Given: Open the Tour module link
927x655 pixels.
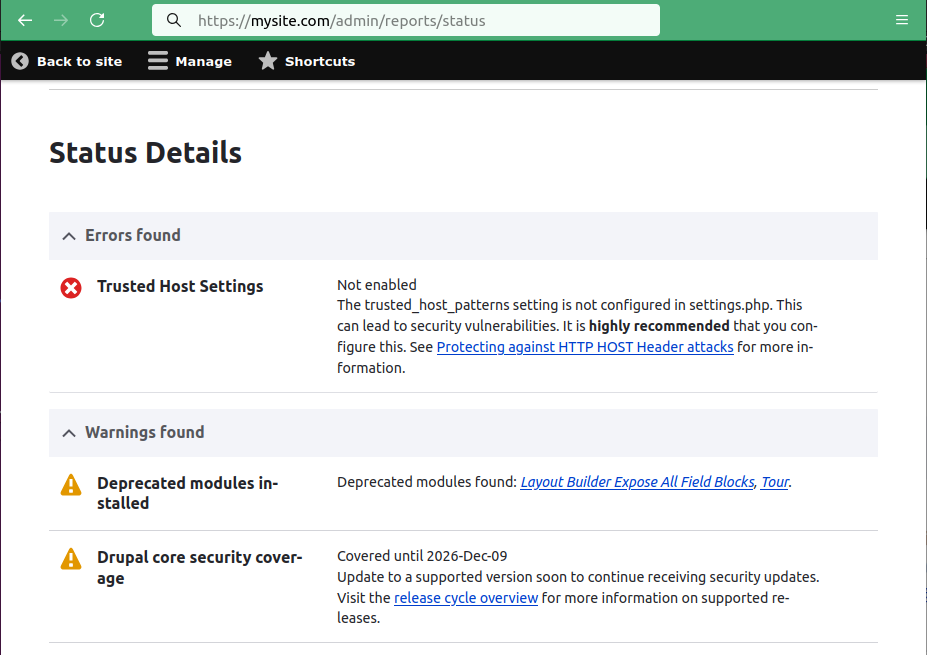Looking at the screenshot, I should click(774, 482).
